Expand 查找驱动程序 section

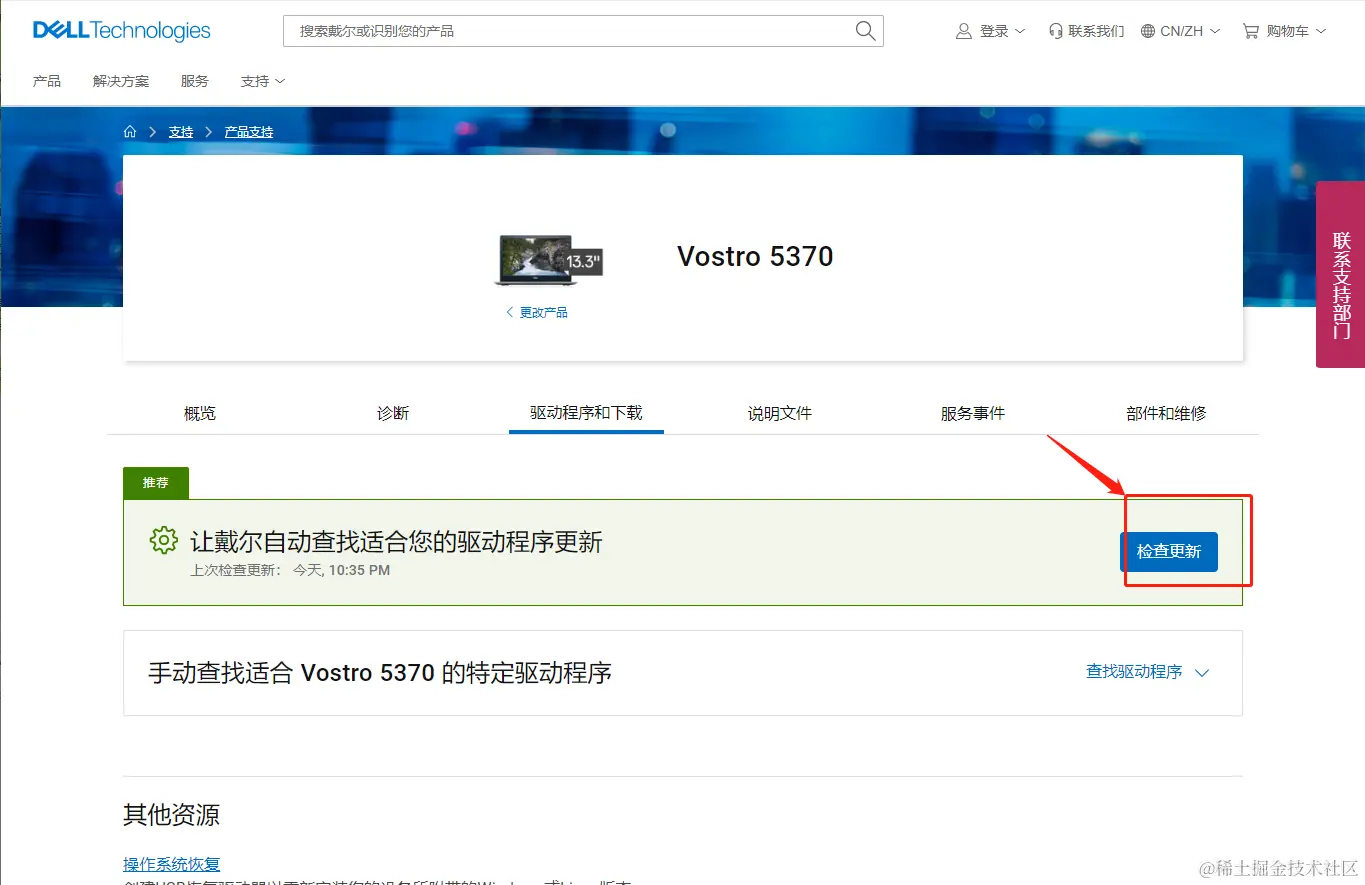tap(1148, 672)
